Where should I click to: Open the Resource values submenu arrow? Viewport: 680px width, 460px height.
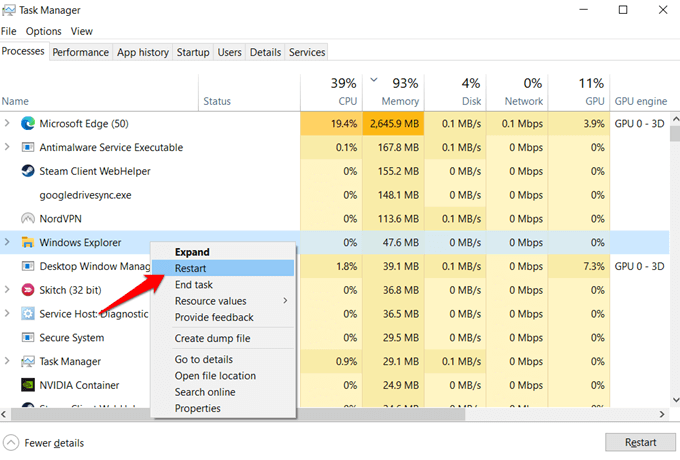pos(285,300)
